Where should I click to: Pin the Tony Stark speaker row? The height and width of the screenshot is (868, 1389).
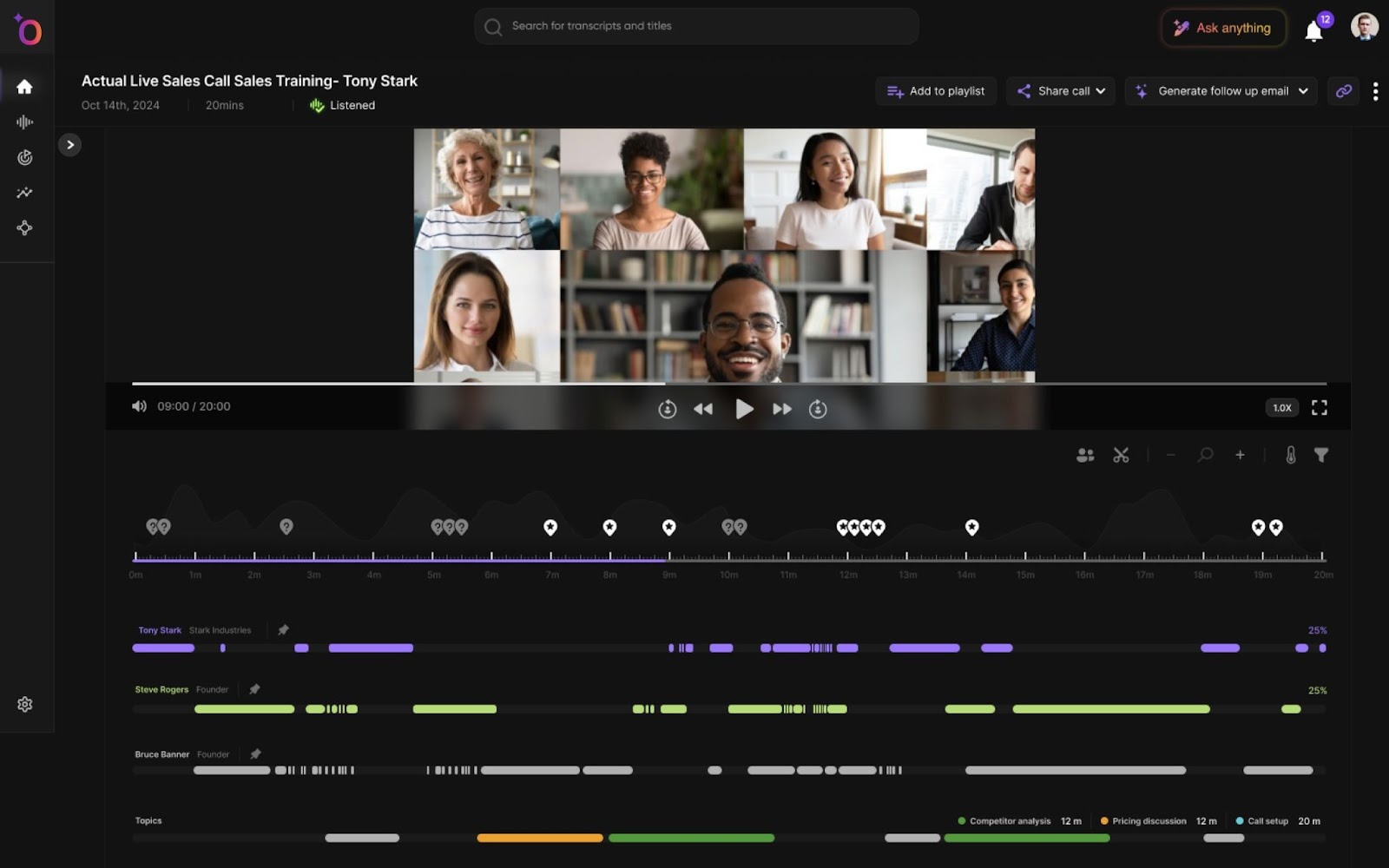click(x=283, y=629)
